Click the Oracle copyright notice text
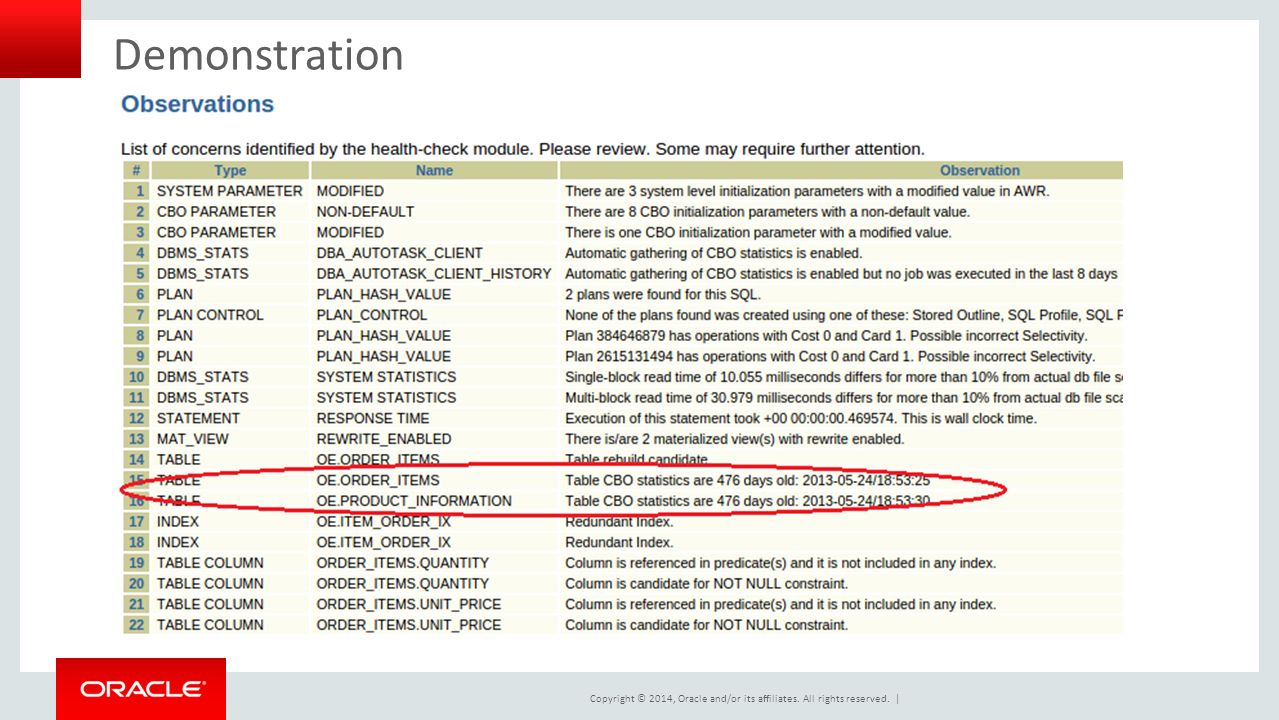 tap(739, 699)
